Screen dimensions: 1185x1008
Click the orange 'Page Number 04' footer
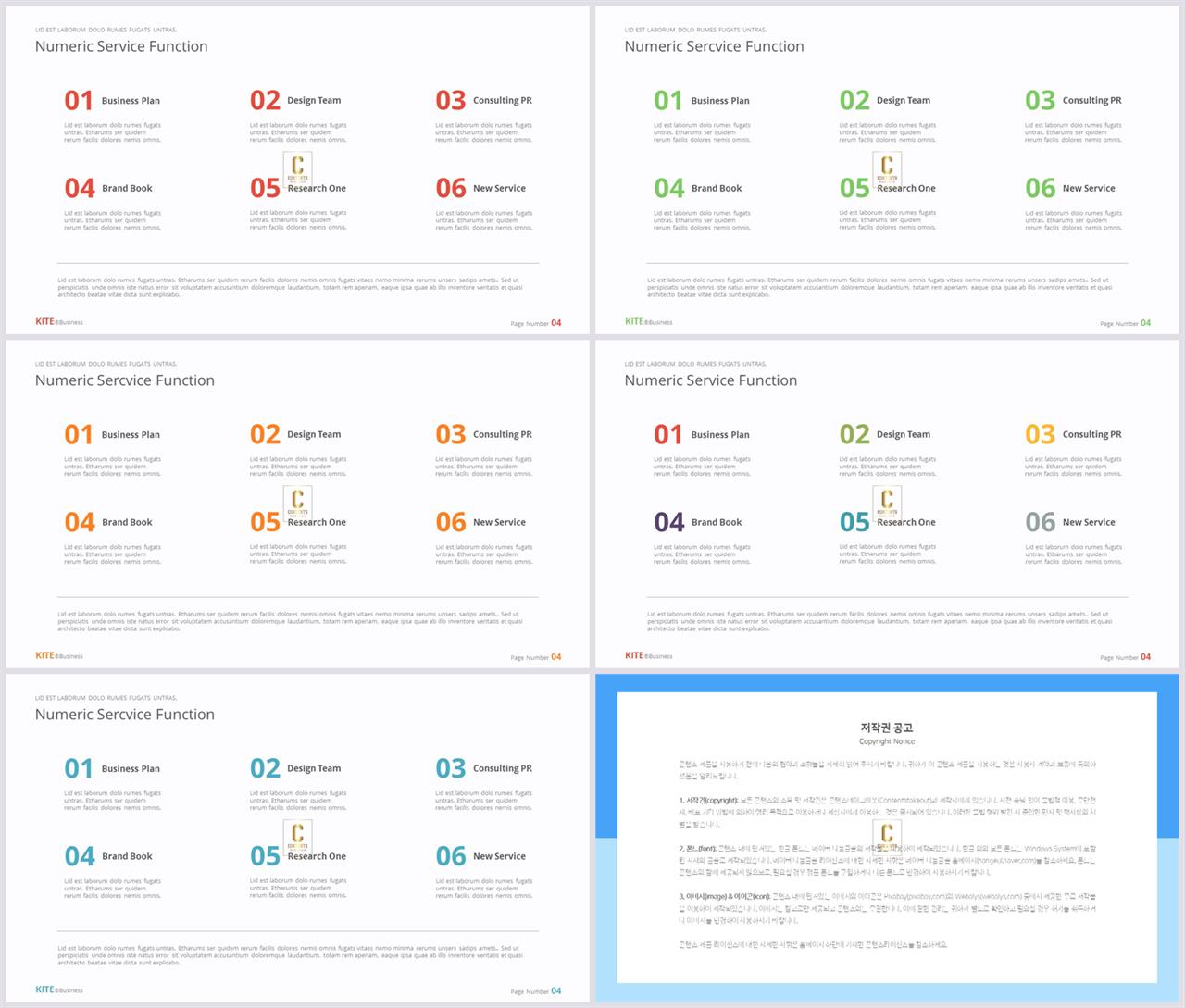click(535, 657)
